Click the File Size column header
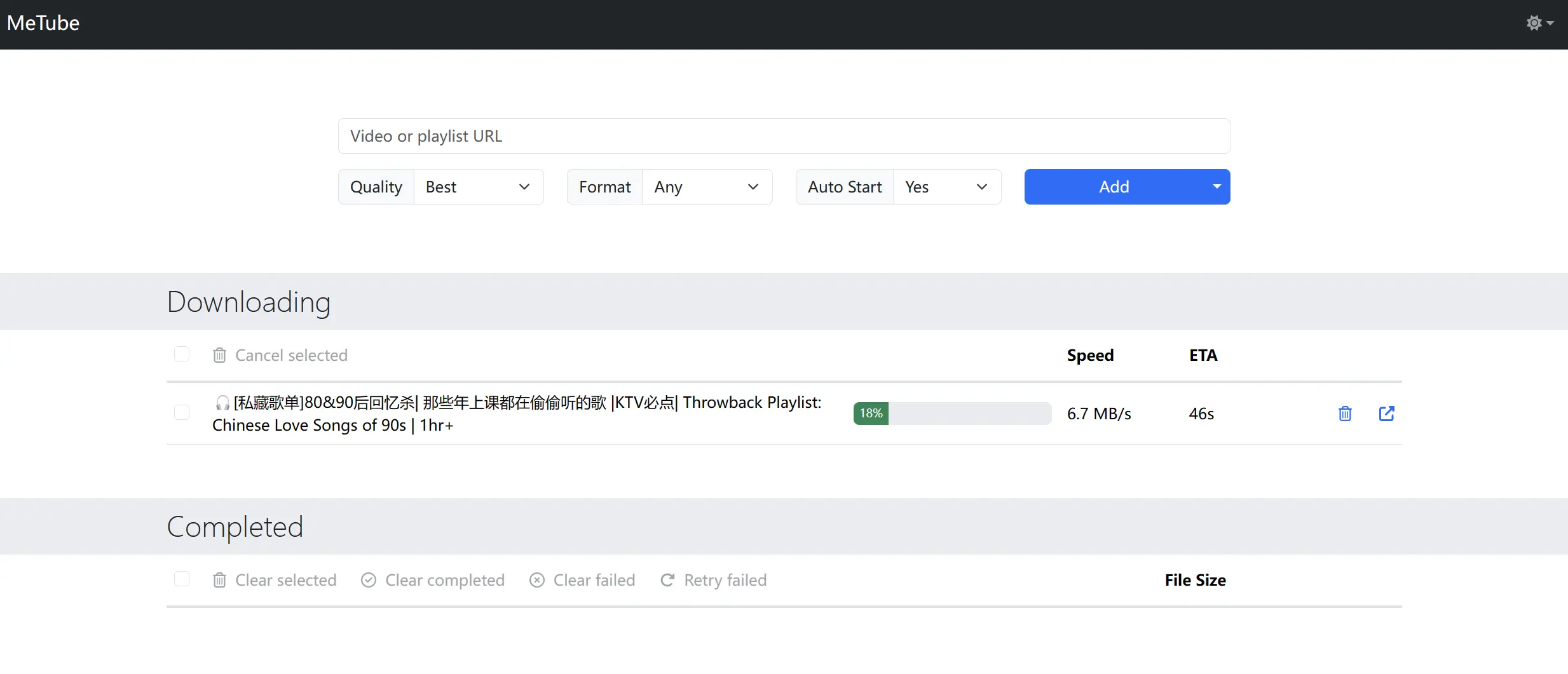This screenshot has width=1568, height=674. point(1195,580)
